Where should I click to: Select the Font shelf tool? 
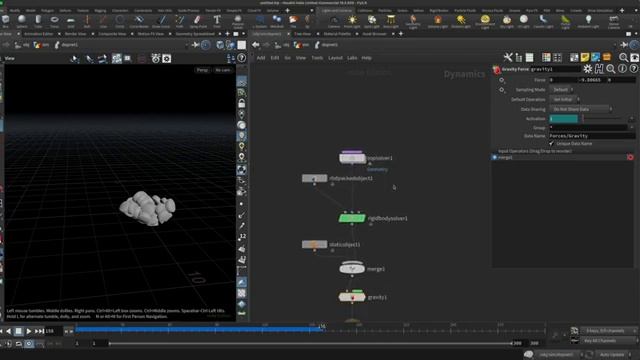(217, 21)
